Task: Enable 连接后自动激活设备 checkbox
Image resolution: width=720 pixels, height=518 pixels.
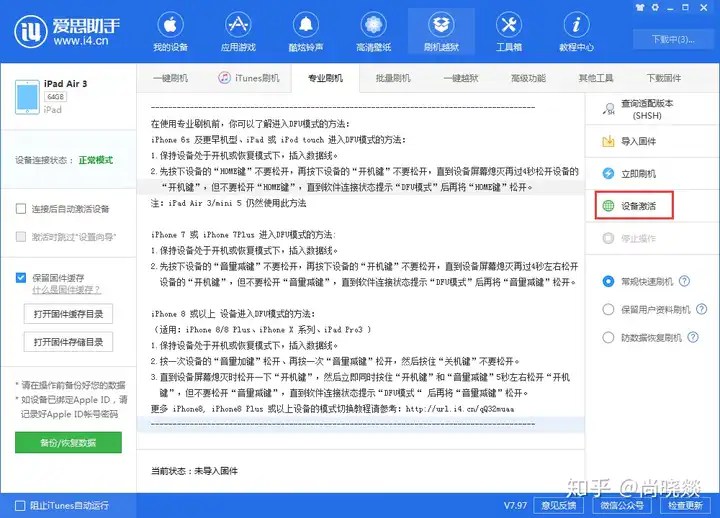Action: coord(21,209)
